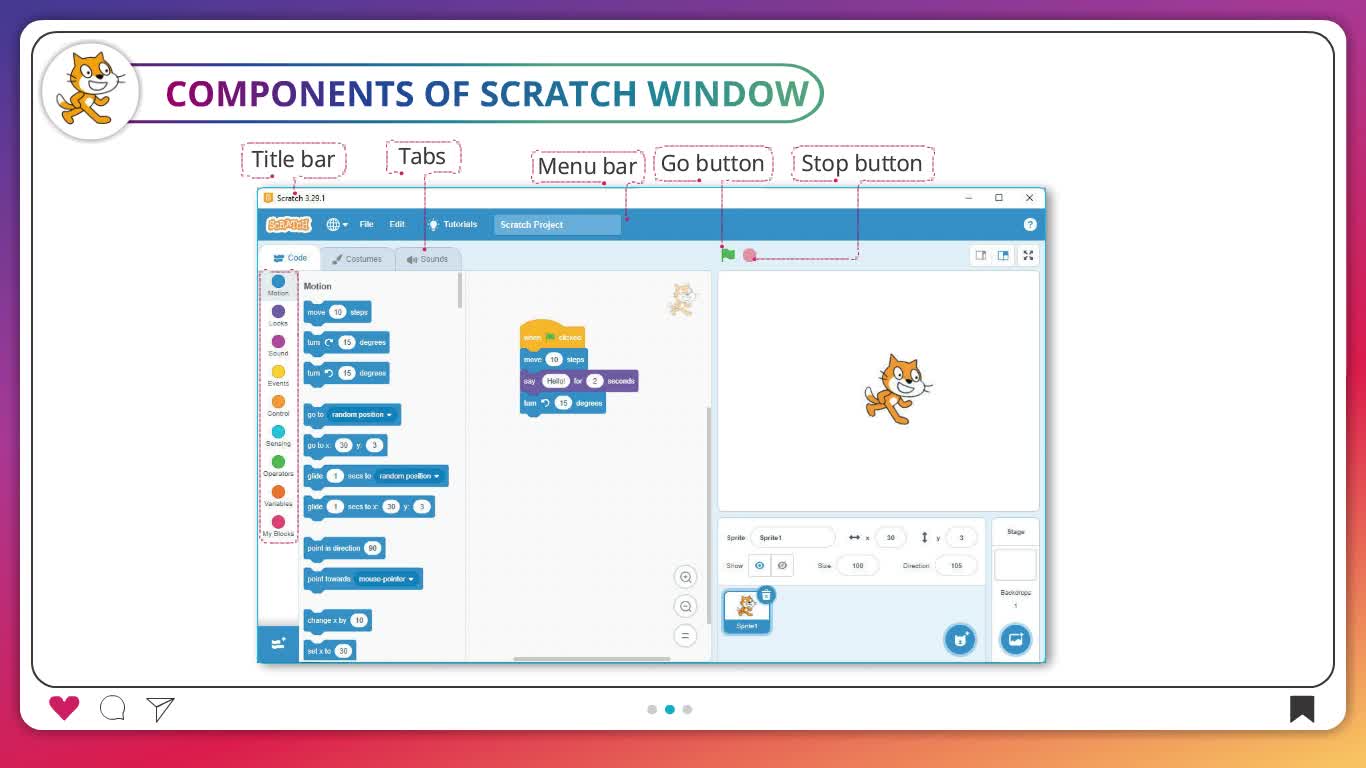Open the go to random position dropdown
The image size is (1366, 768).
(362, 414)
